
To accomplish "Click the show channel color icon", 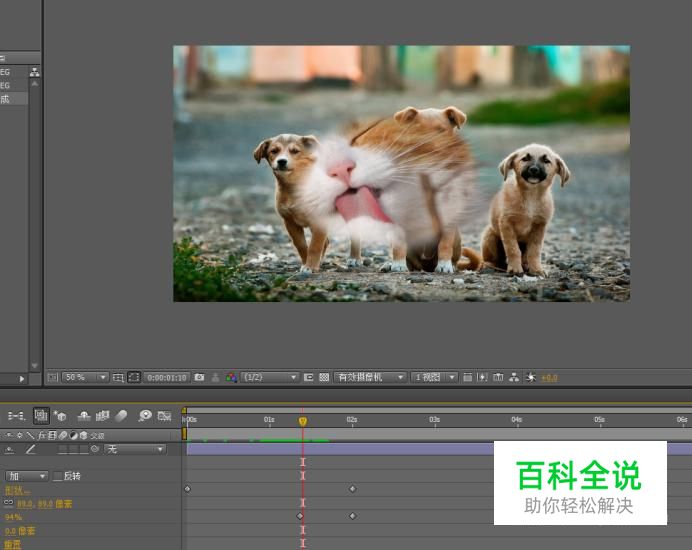I will pyautogui.click(x=231, y=377).
